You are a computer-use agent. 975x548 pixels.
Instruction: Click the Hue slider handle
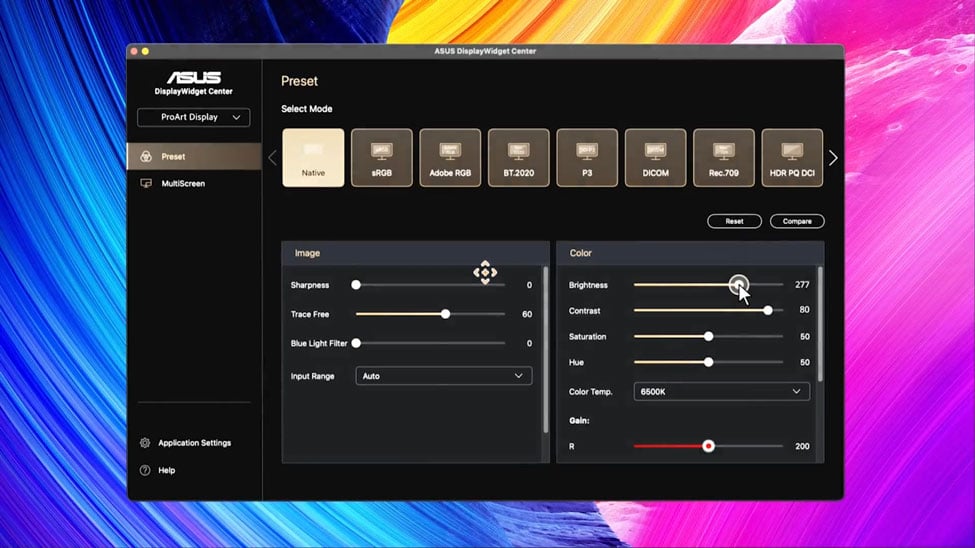(708, 362)
